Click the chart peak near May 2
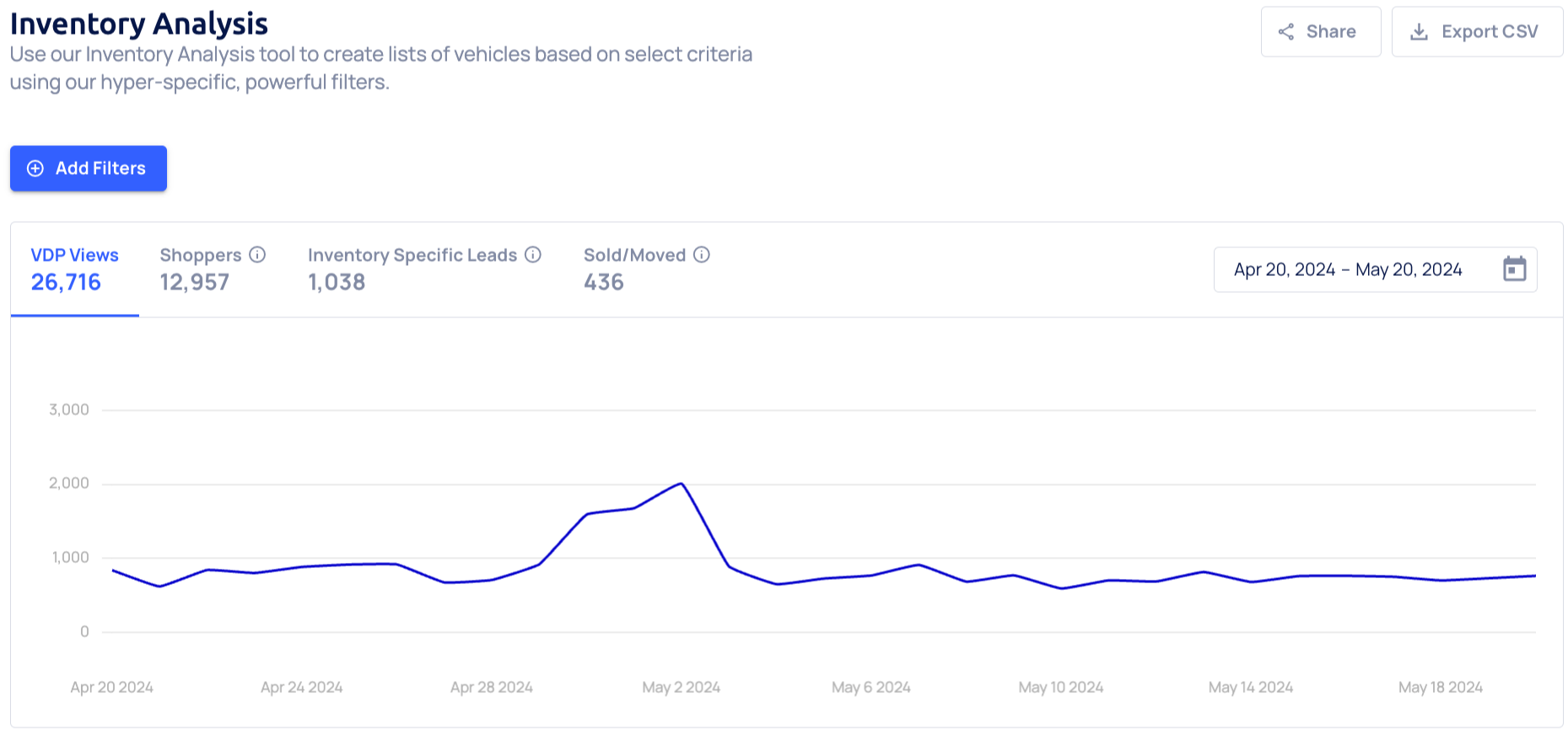 pos(682,484)
